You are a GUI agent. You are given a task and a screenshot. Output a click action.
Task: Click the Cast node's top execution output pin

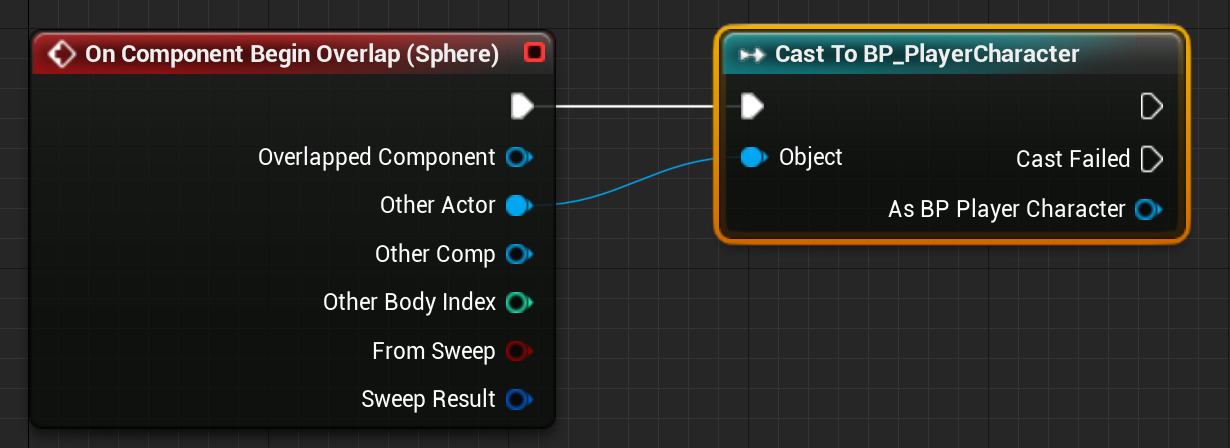point(1151,106)
